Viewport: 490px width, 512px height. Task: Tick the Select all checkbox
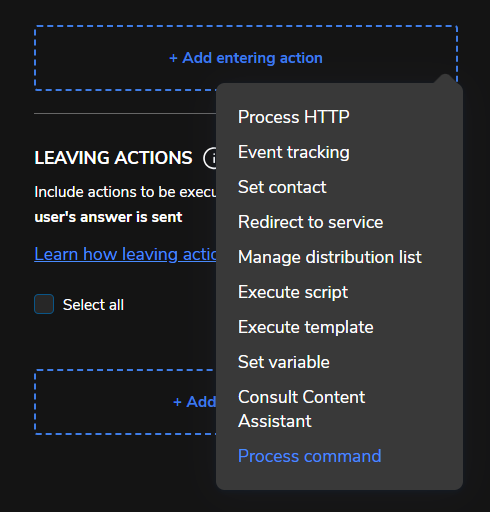[x=44, y=304]
